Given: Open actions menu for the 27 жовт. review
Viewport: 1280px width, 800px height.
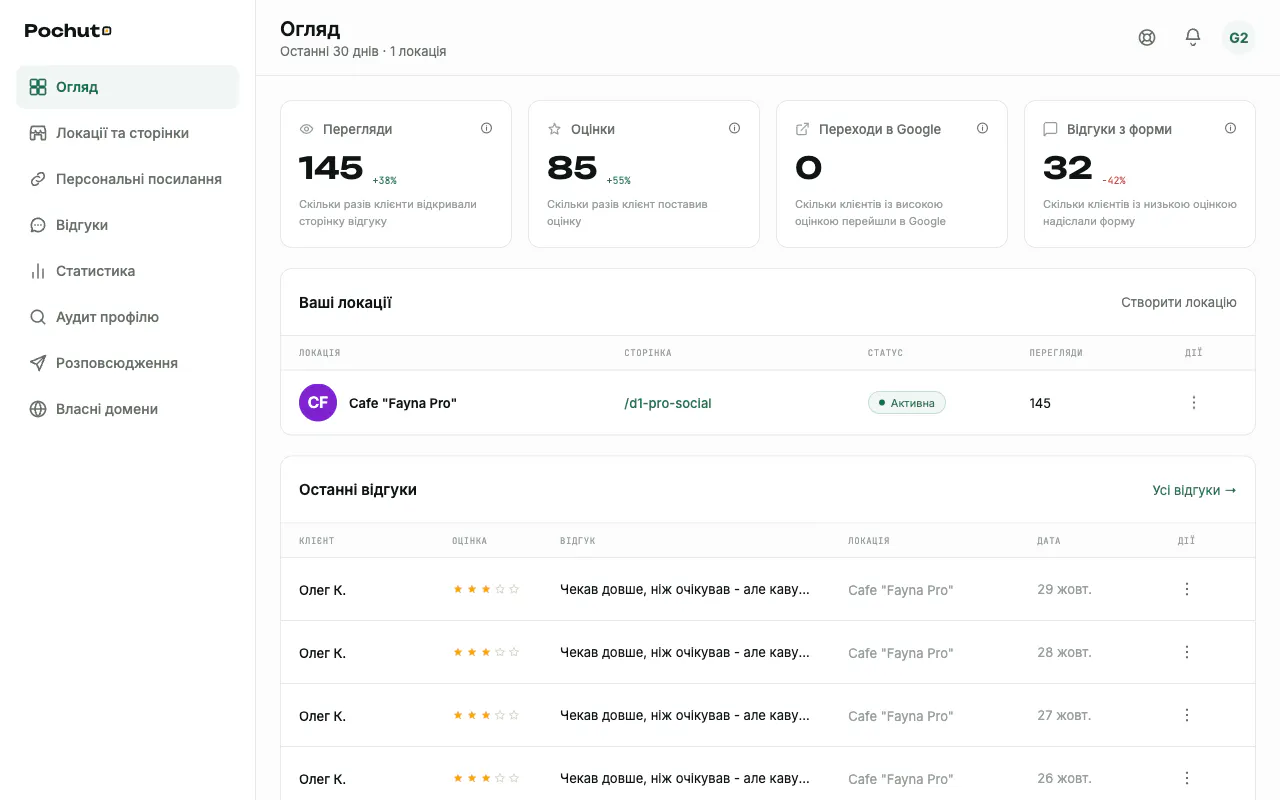Looking at the screenshot, I should (x=1187, y=715).
